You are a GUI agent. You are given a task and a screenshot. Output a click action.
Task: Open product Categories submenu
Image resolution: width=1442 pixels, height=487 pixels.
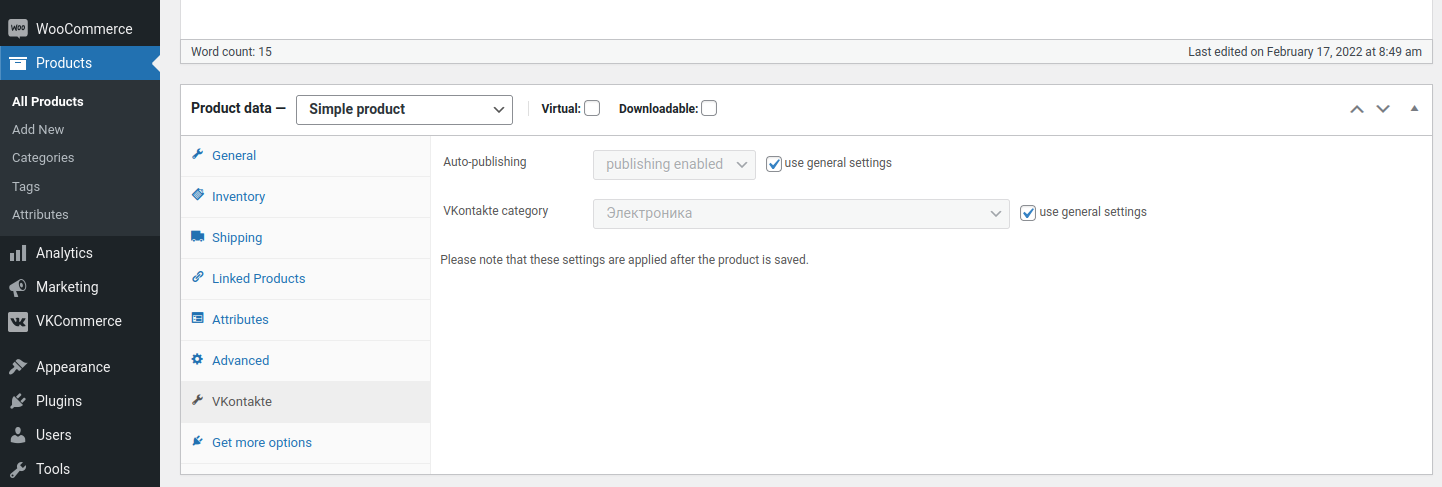[x=43, y=157]
